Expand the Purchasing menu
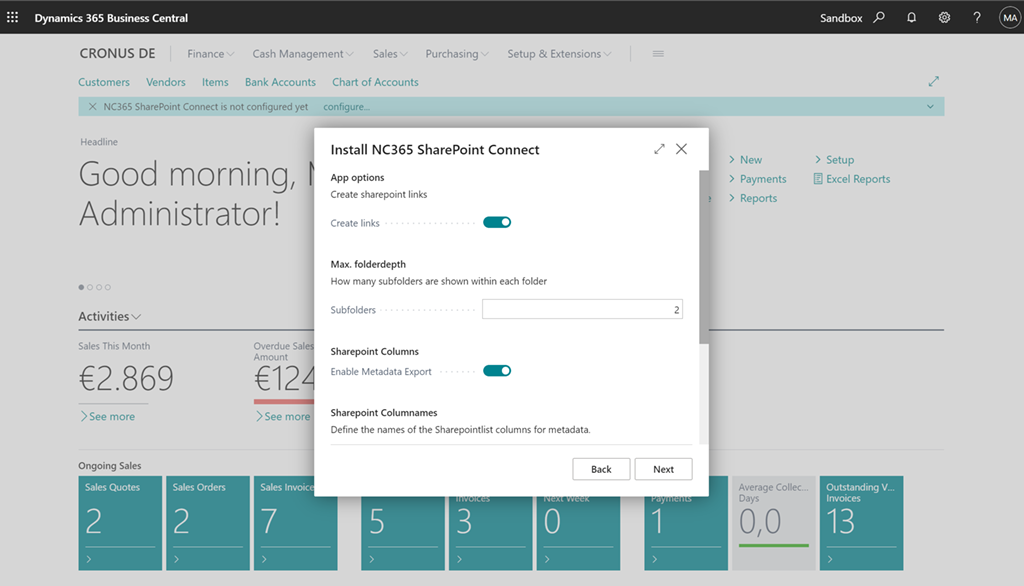Image resolution: width=1024 pixels, height=586 pixels. click(x=456, y=54)
